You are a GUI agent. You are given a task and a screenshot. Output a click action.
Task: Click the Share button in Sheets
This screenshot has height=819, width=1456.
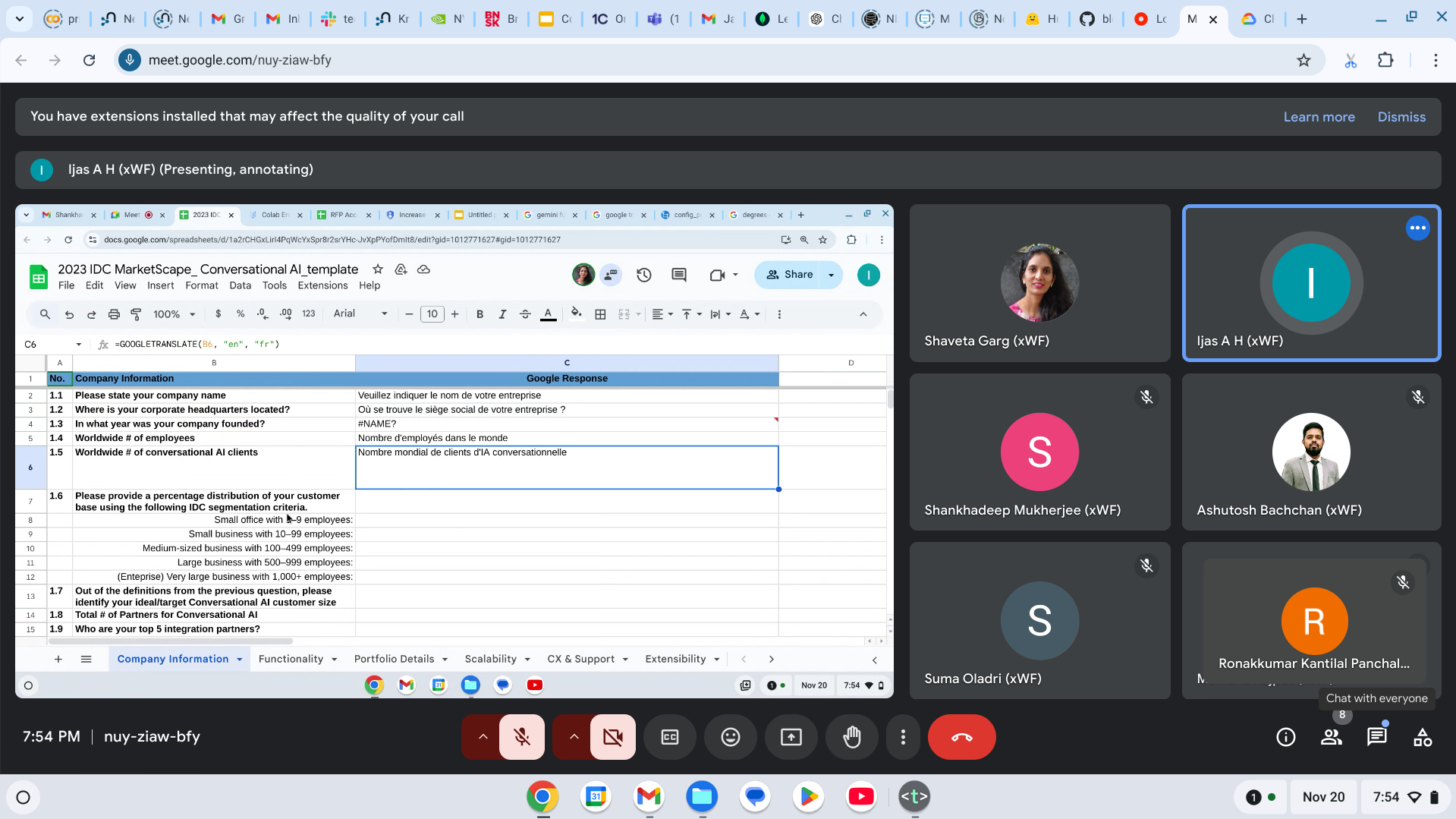point(789,275)
